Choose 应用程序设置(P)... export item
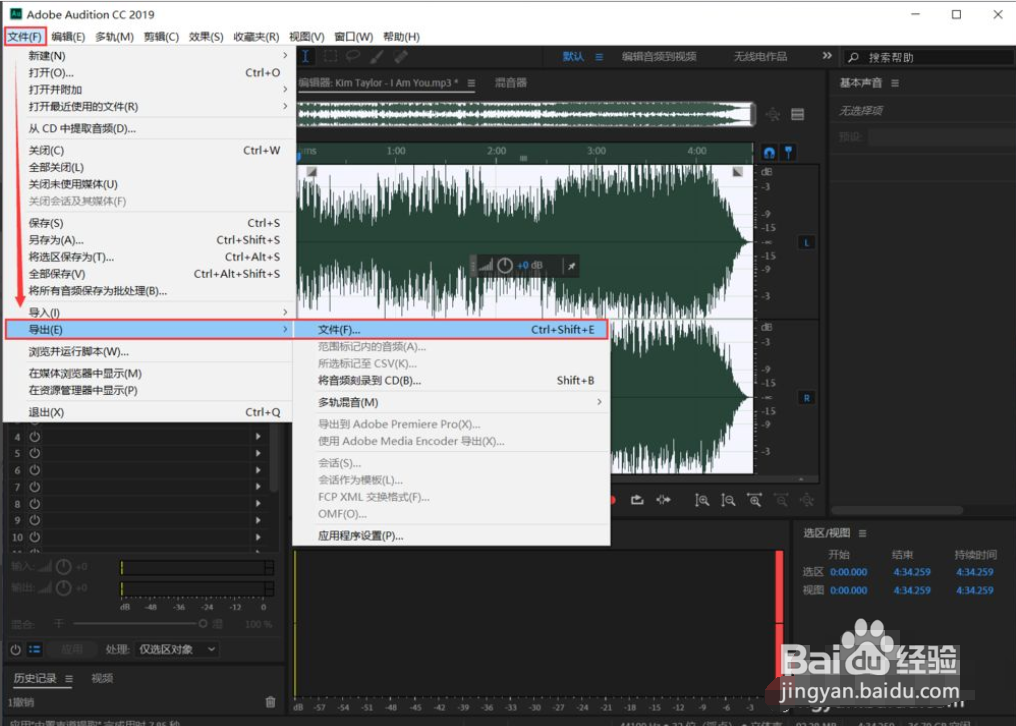The image size is (1016, 726). [x=451, y=536]
